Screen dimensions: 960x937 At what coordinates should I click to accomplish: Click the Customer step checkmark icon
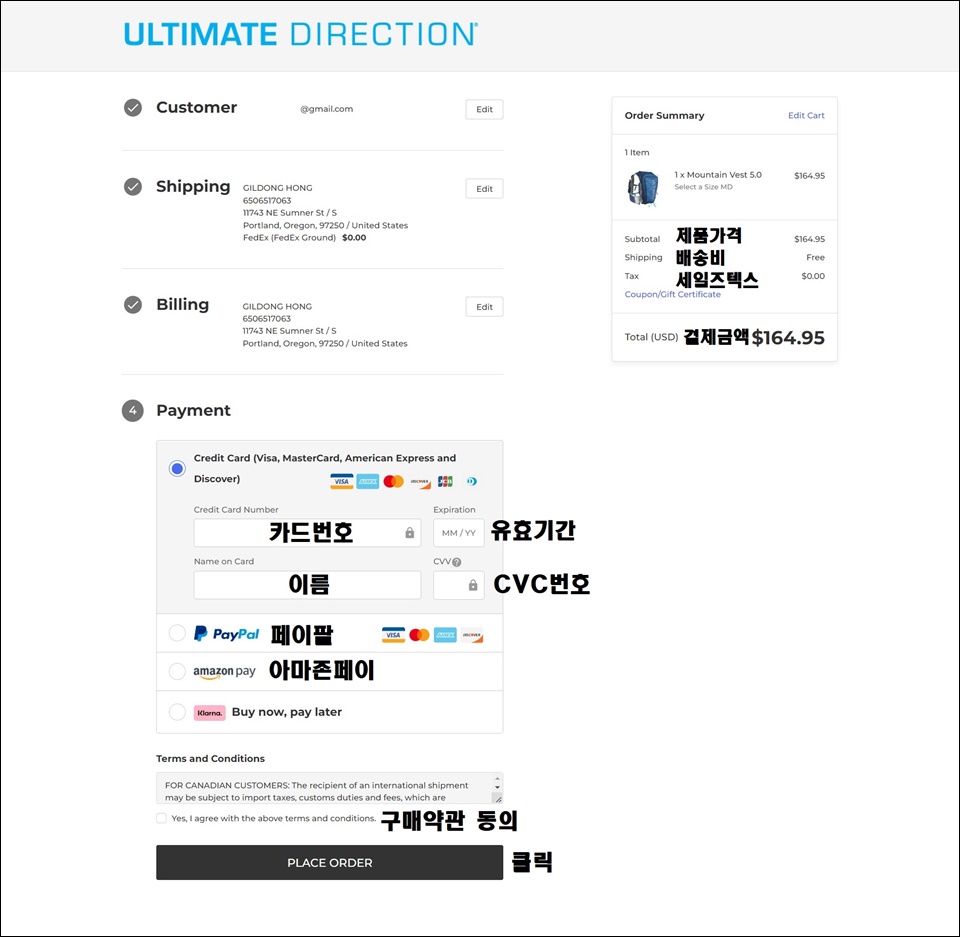point(133,108)
